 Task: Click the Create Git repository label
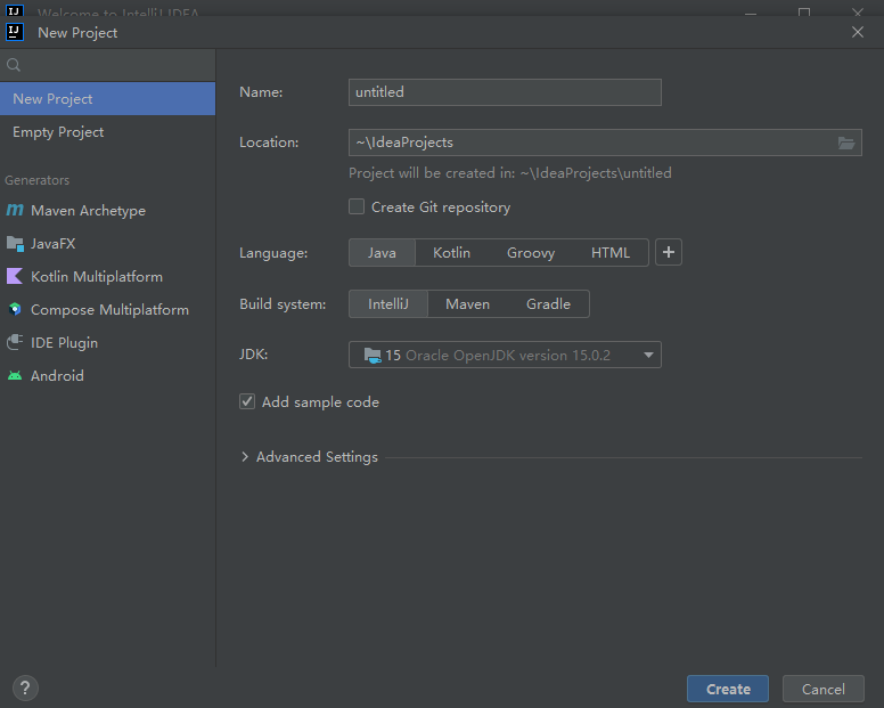tap(440, 207)
